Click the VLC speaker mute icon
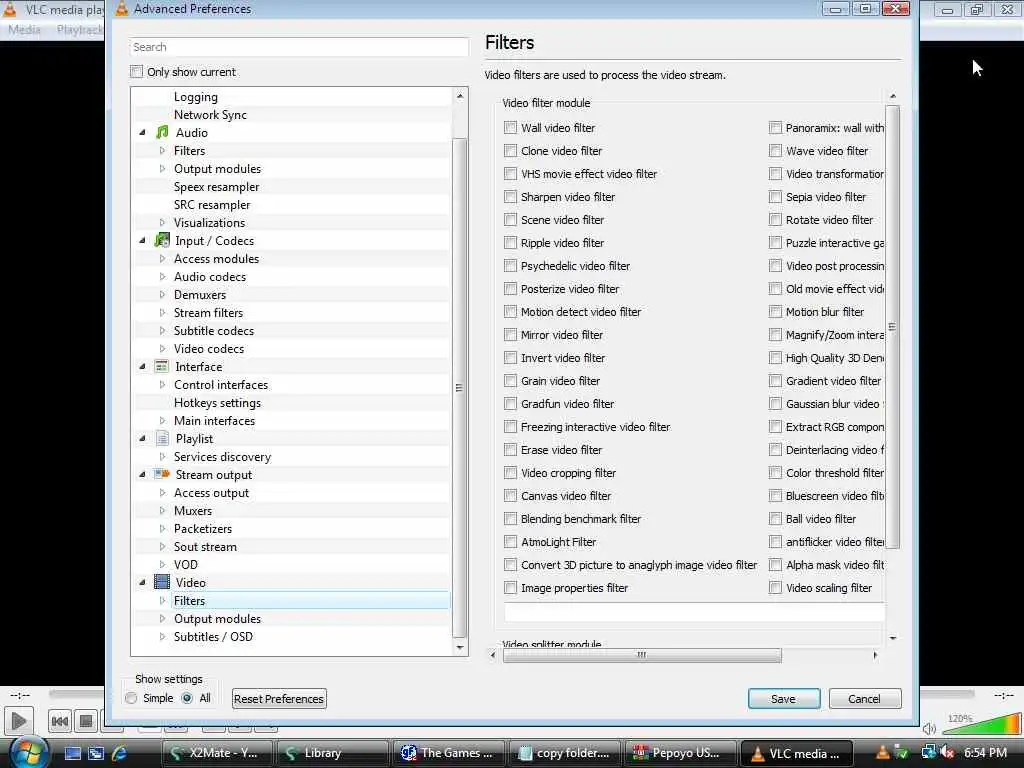This screenshot has width=1024, height=768. click(929, 728)
